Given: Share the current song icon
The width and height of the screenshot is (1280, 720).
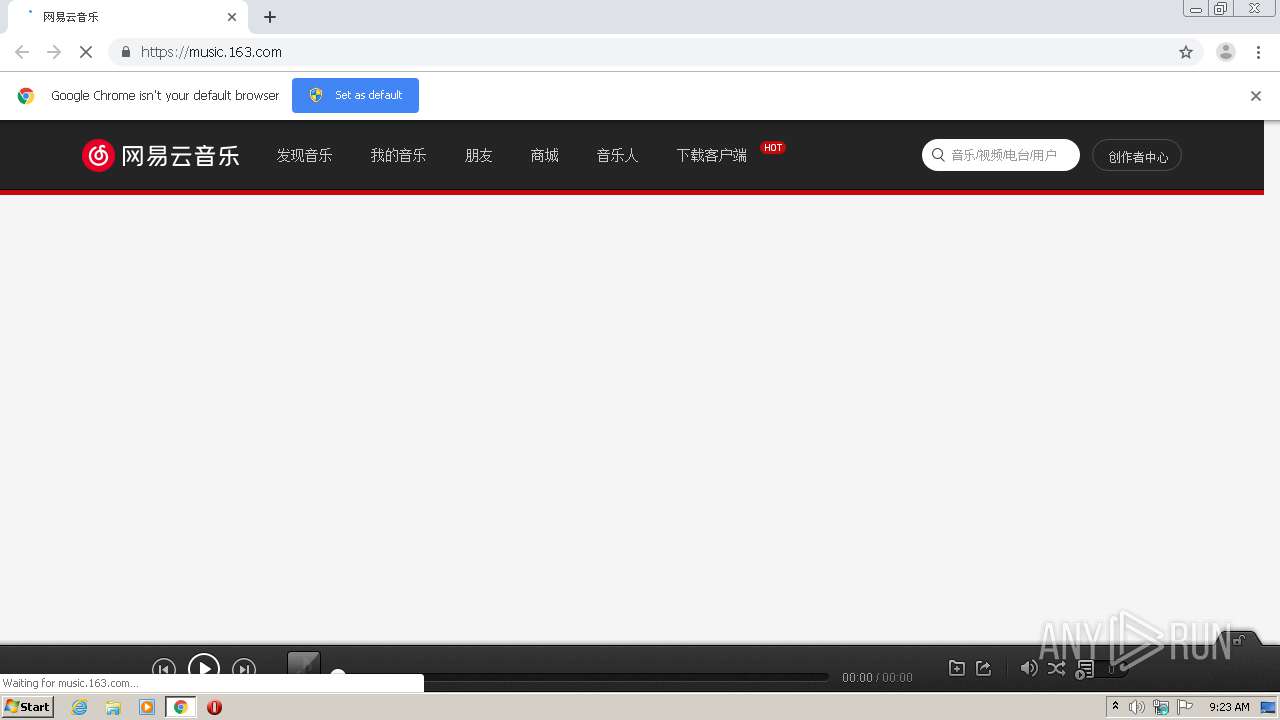Looking at the screenshot, I should tap(983, 668).
